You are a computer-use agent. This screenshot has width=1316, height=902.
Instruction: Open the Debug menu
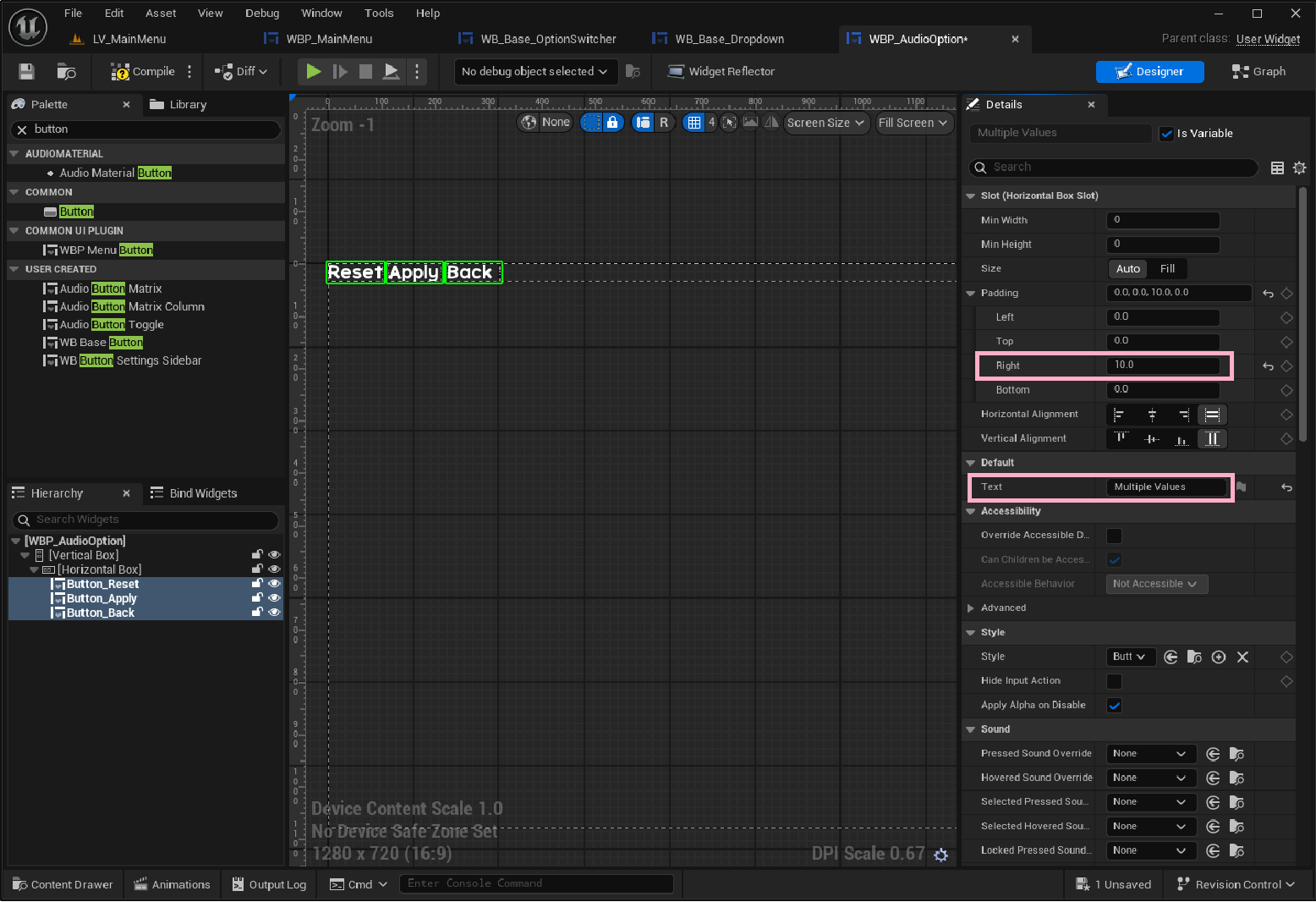point(262,13)
